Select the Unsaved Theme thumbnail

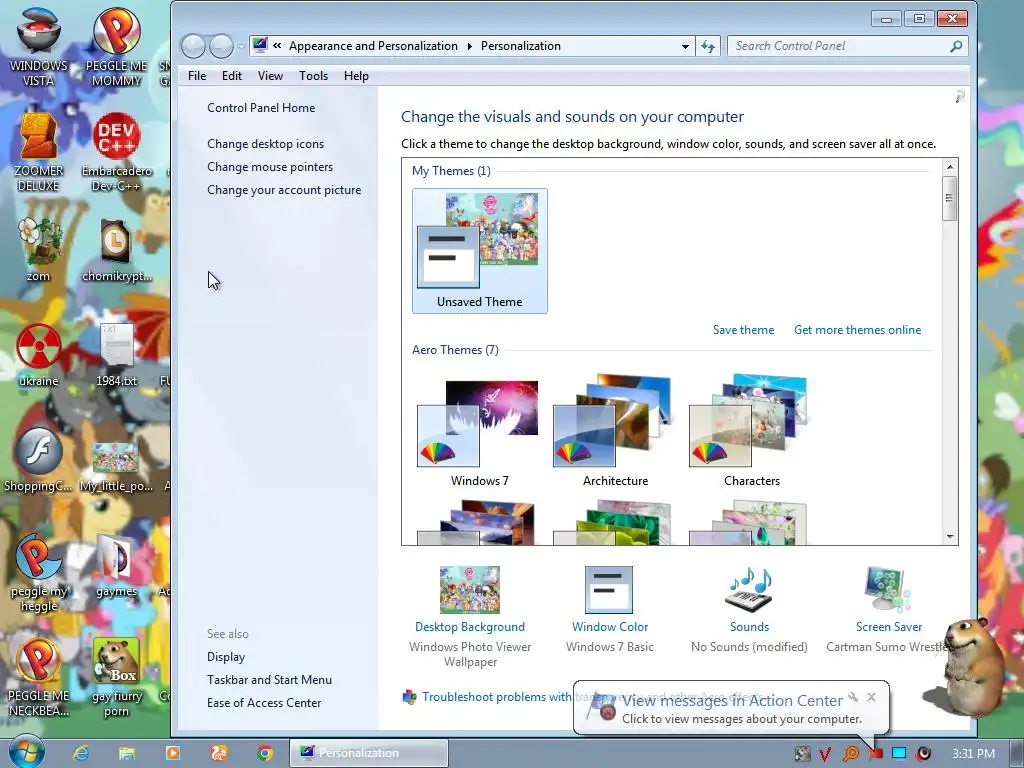pos(479,251)
